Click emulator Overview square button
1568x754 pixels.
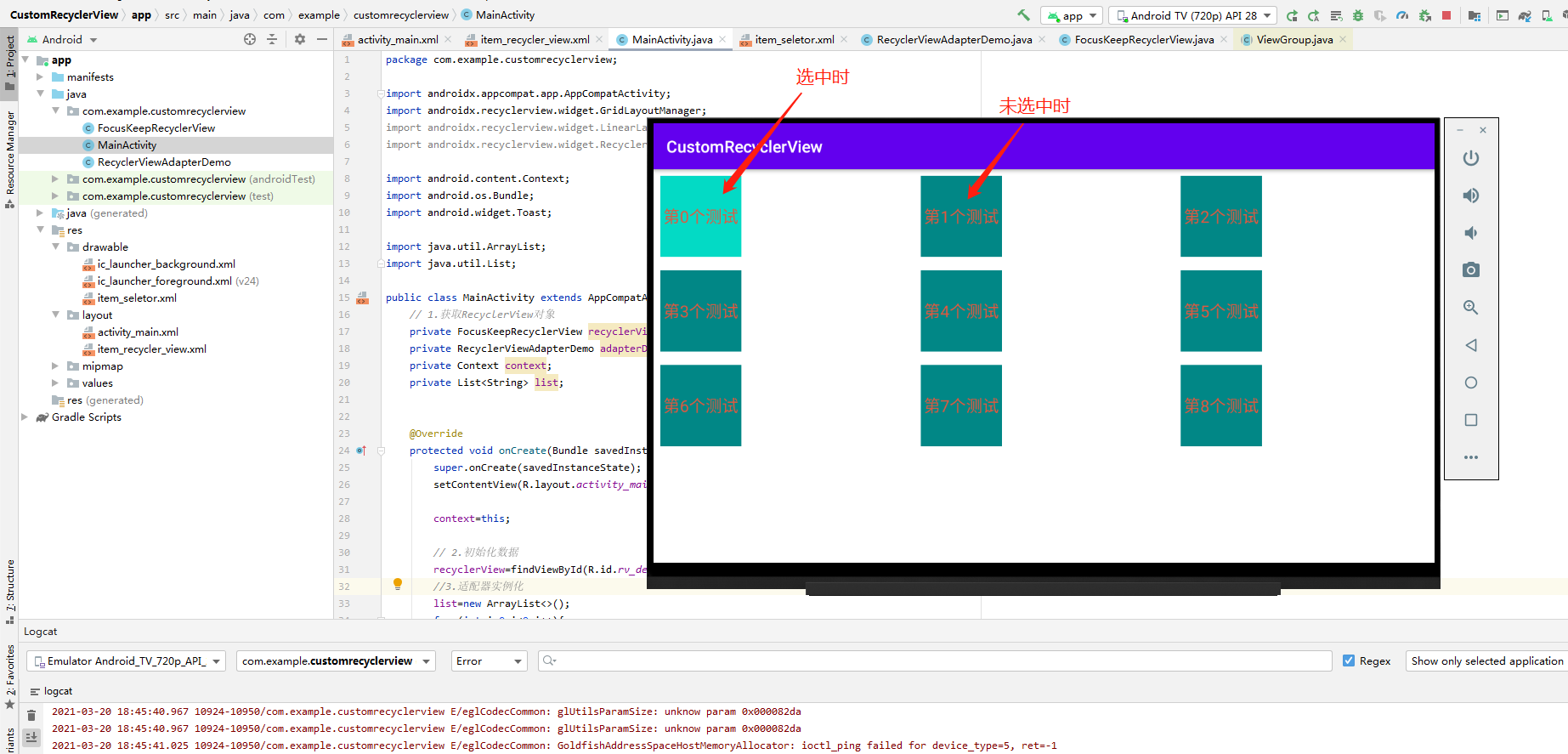(x=1471, y=420)
